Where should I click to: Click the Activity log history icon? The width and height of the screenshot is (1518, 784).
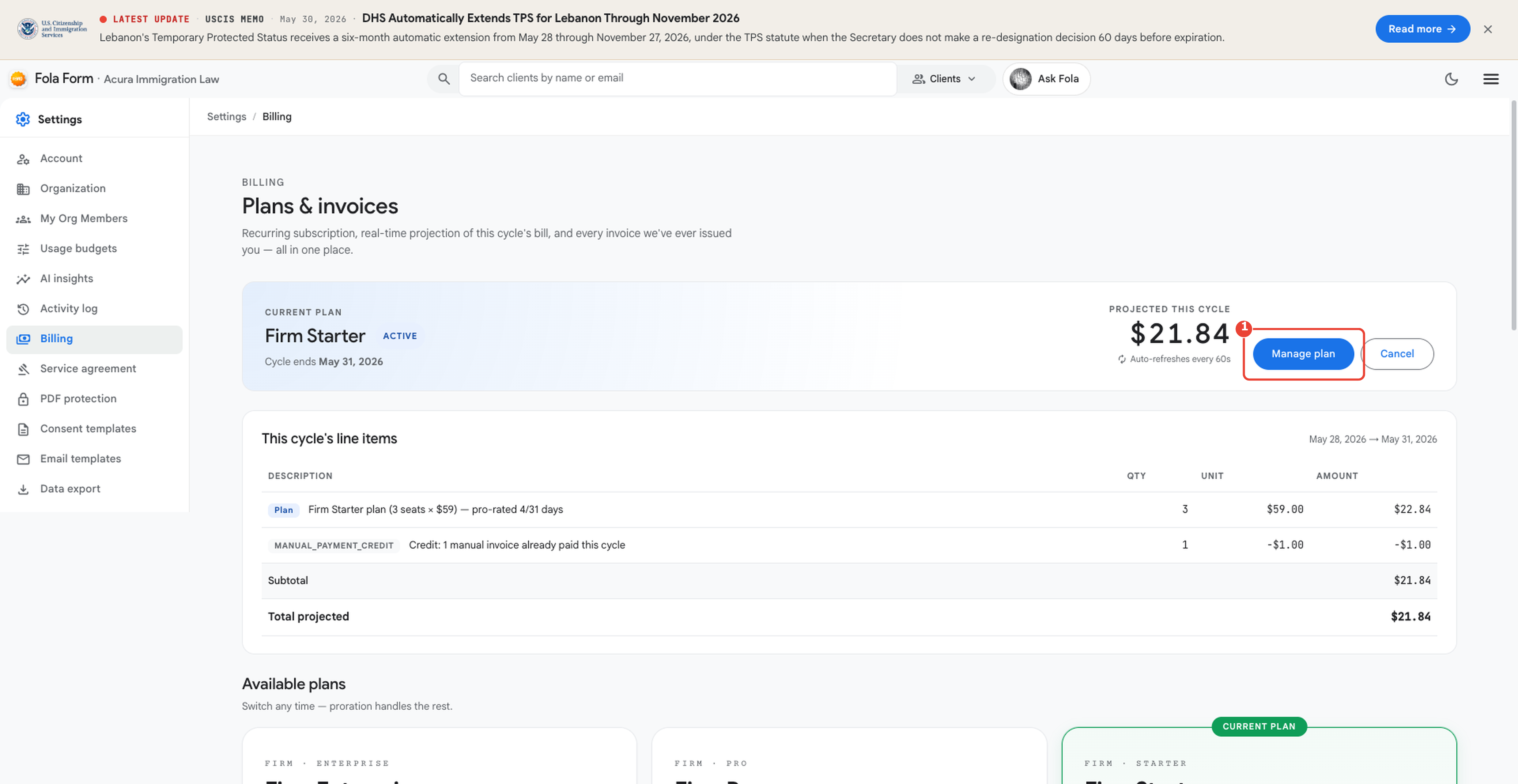point(23,309)
